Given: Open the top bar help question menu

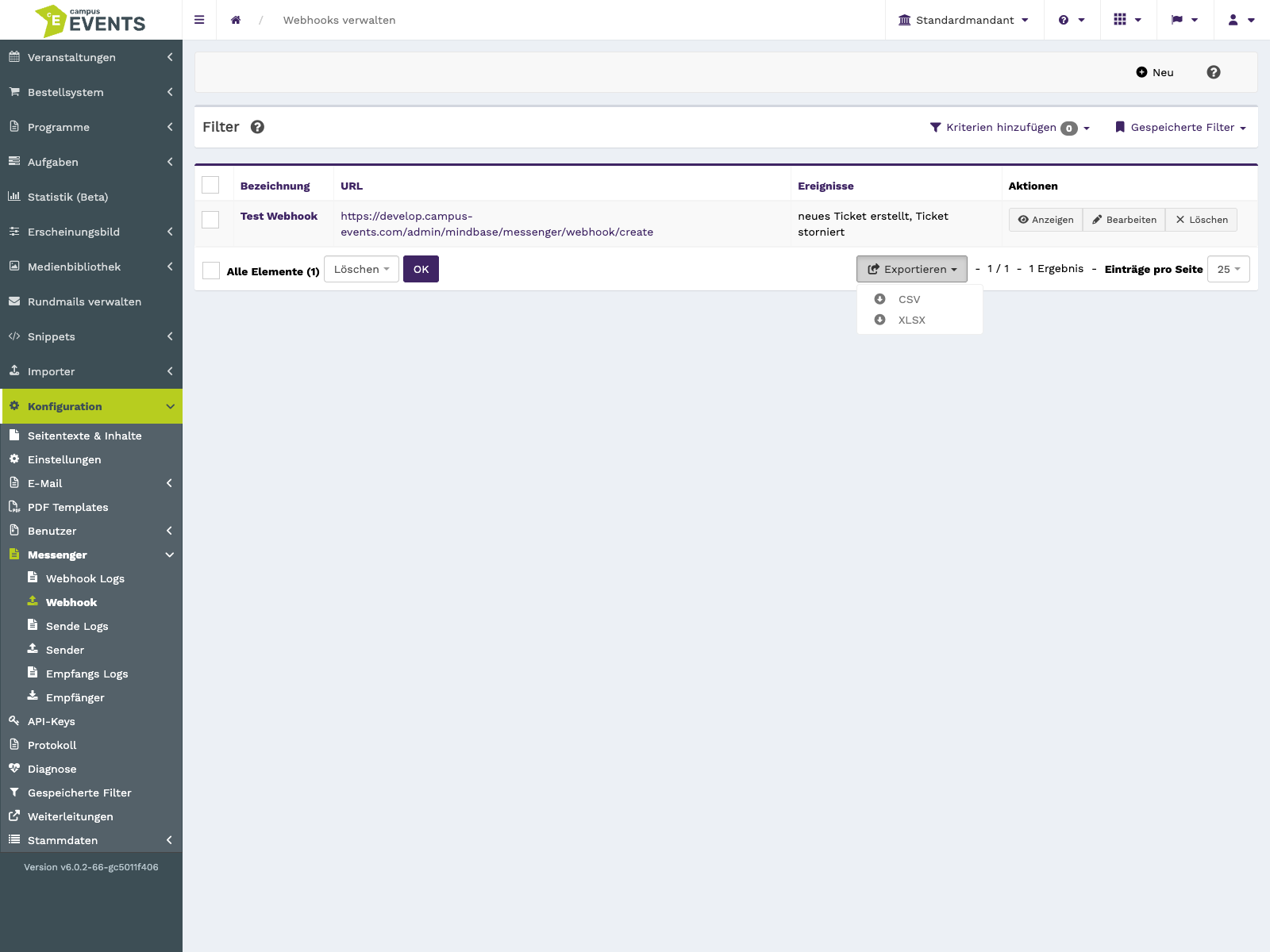Looking at the screenshot, I should (x=1072, y=20).
